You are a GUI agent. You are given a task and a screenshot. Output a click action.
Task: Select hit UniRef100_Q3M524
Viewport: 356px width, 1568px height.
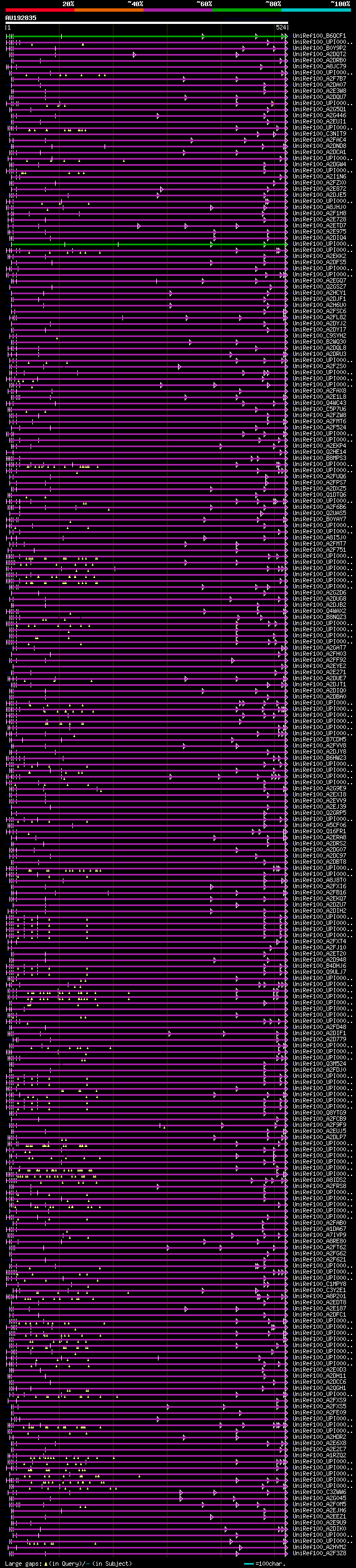click(319, 1064)
